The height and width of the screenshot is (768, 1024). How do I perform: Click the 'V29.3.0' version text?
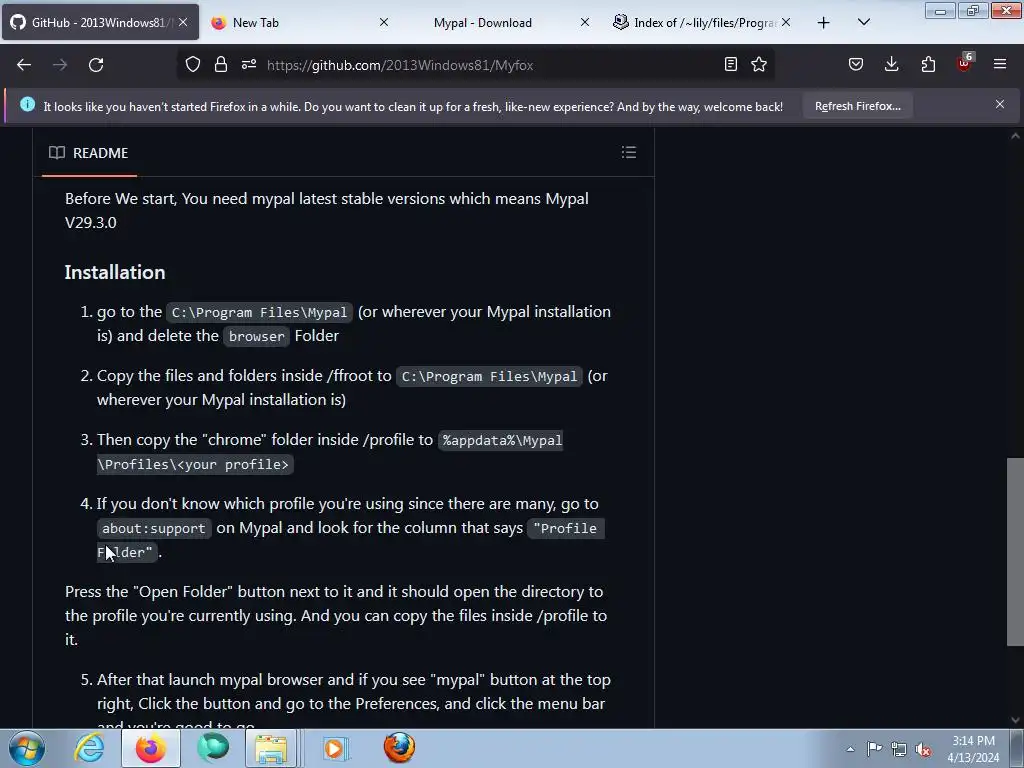click(91, 223)
